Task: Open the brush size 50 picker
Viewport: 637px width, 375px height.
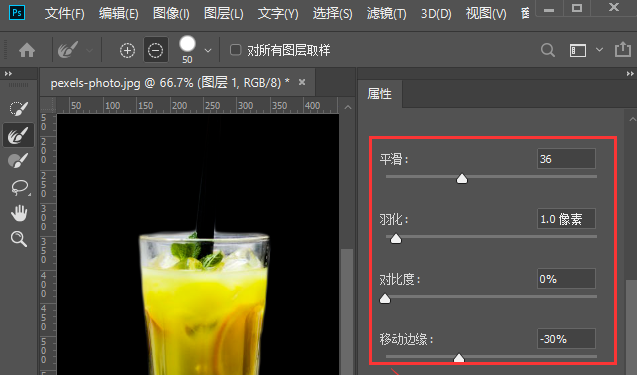Action: pyautogui.click(x=187, y=50)
